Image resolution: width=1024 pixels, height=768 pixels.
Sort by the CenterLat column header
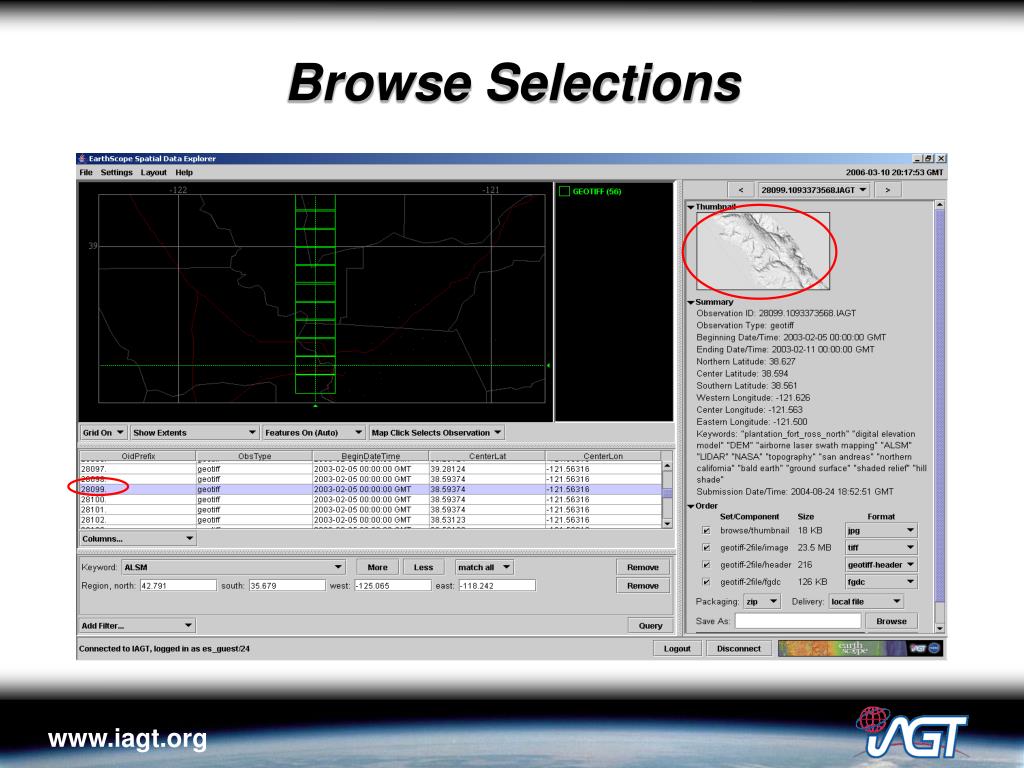click(x=487, y=456)
